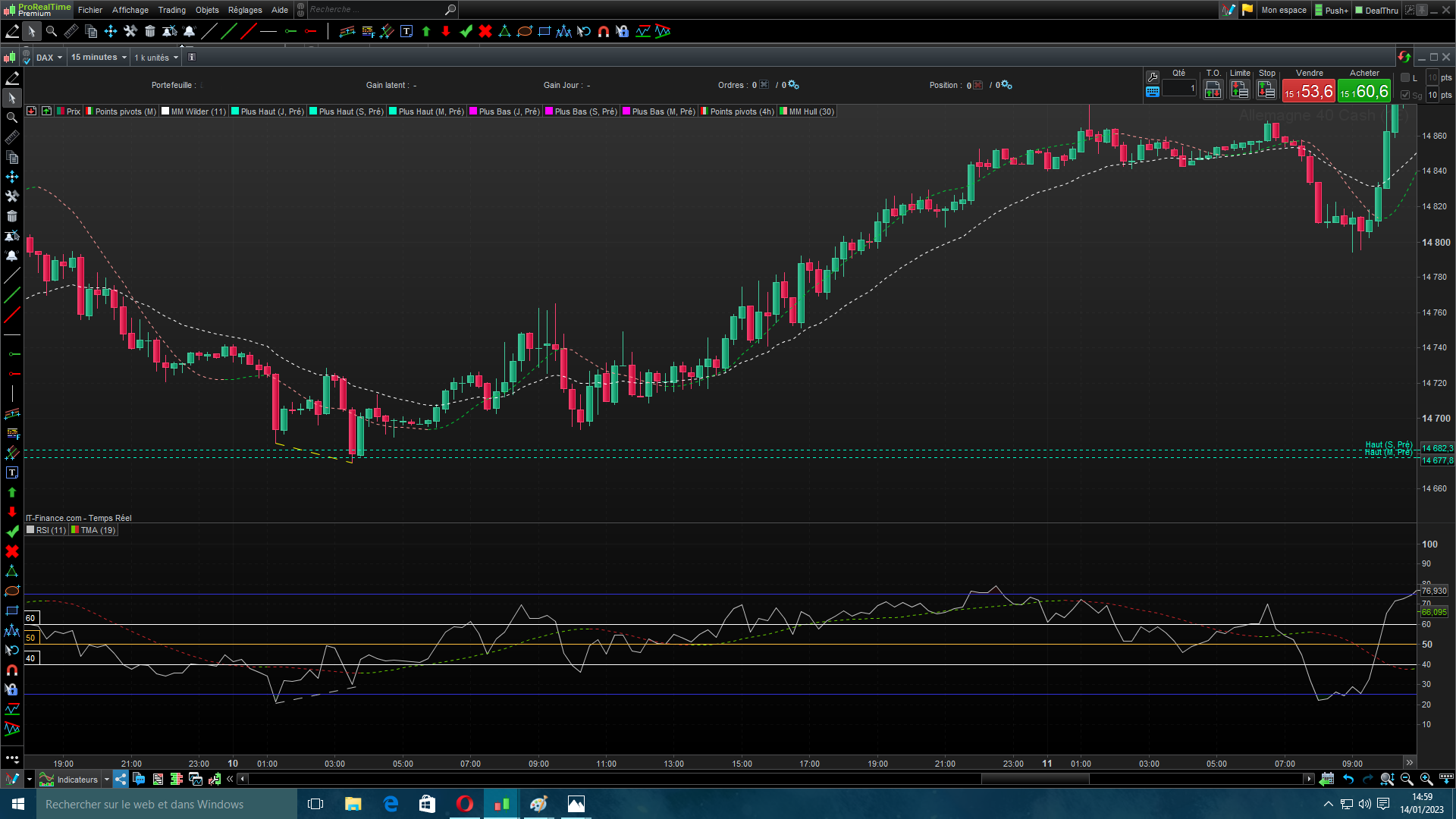
Task: Enable the L limit checkbox
Action: click(1405, 77)
